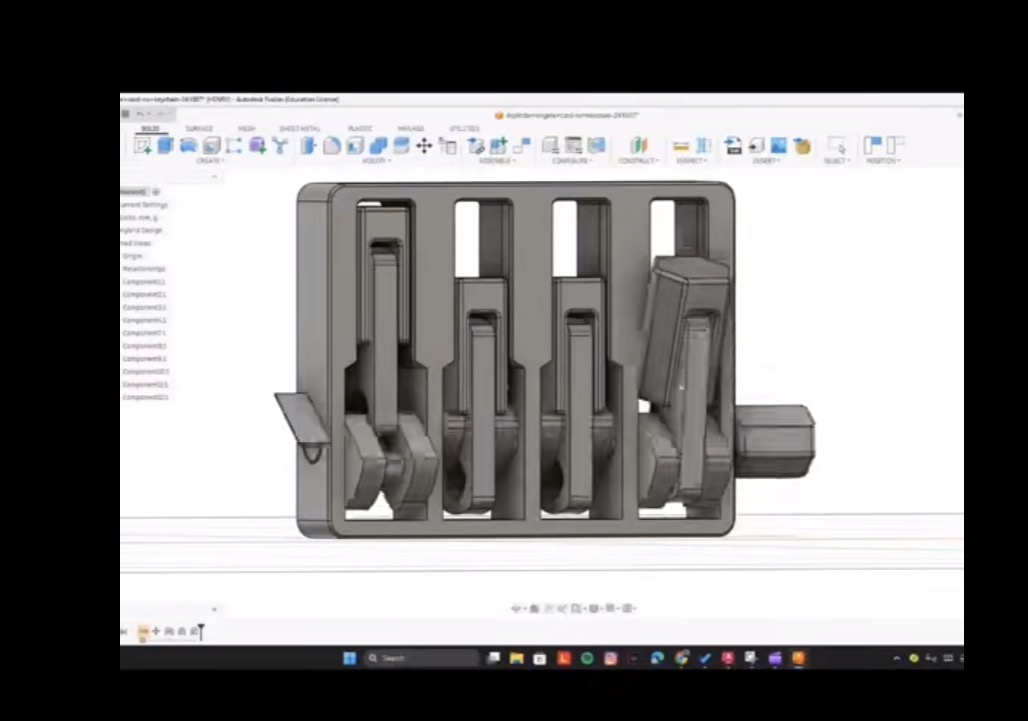Click the timeline playhead marker
The height and width of the screenshot is (721, 1028).
tap(201, 631)
